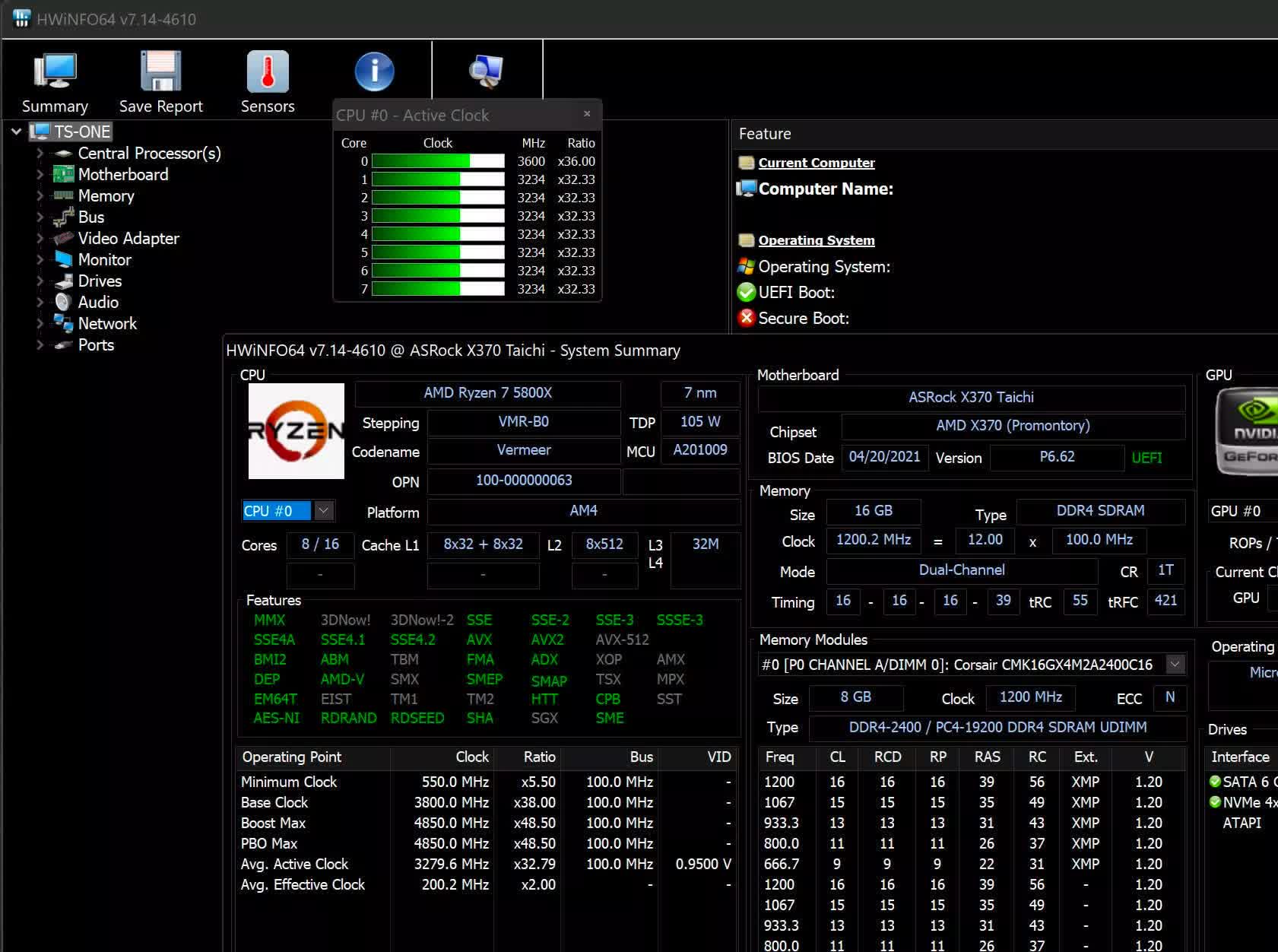Expand the Motherboard node arrow

point(40,174)
